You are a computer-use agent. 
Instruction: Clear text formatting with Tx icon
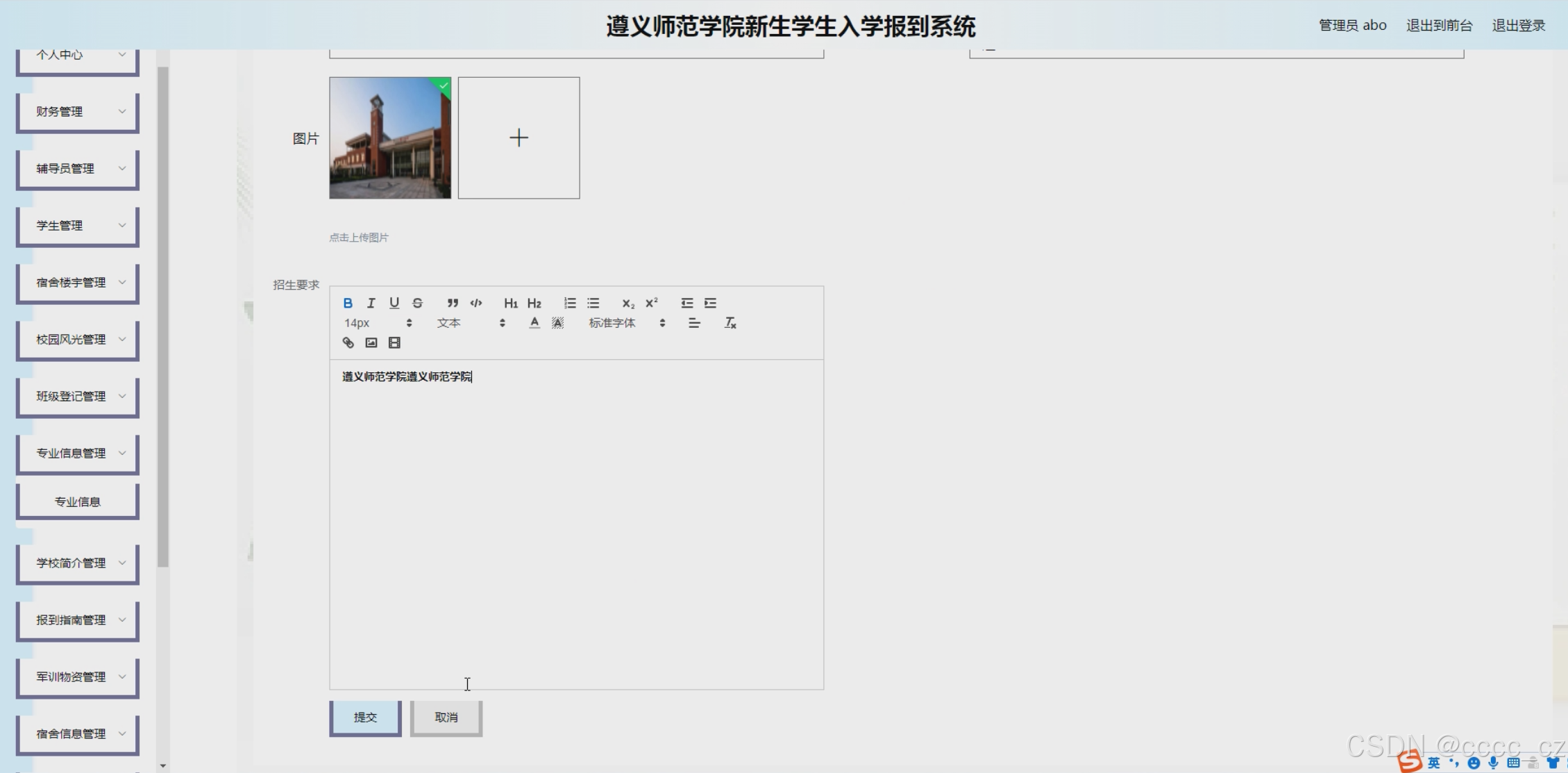730,323
